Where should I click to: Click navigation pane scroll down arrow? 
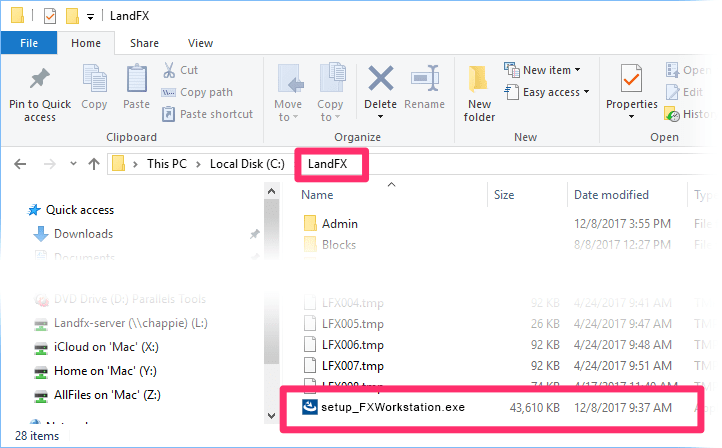point(272,415)
